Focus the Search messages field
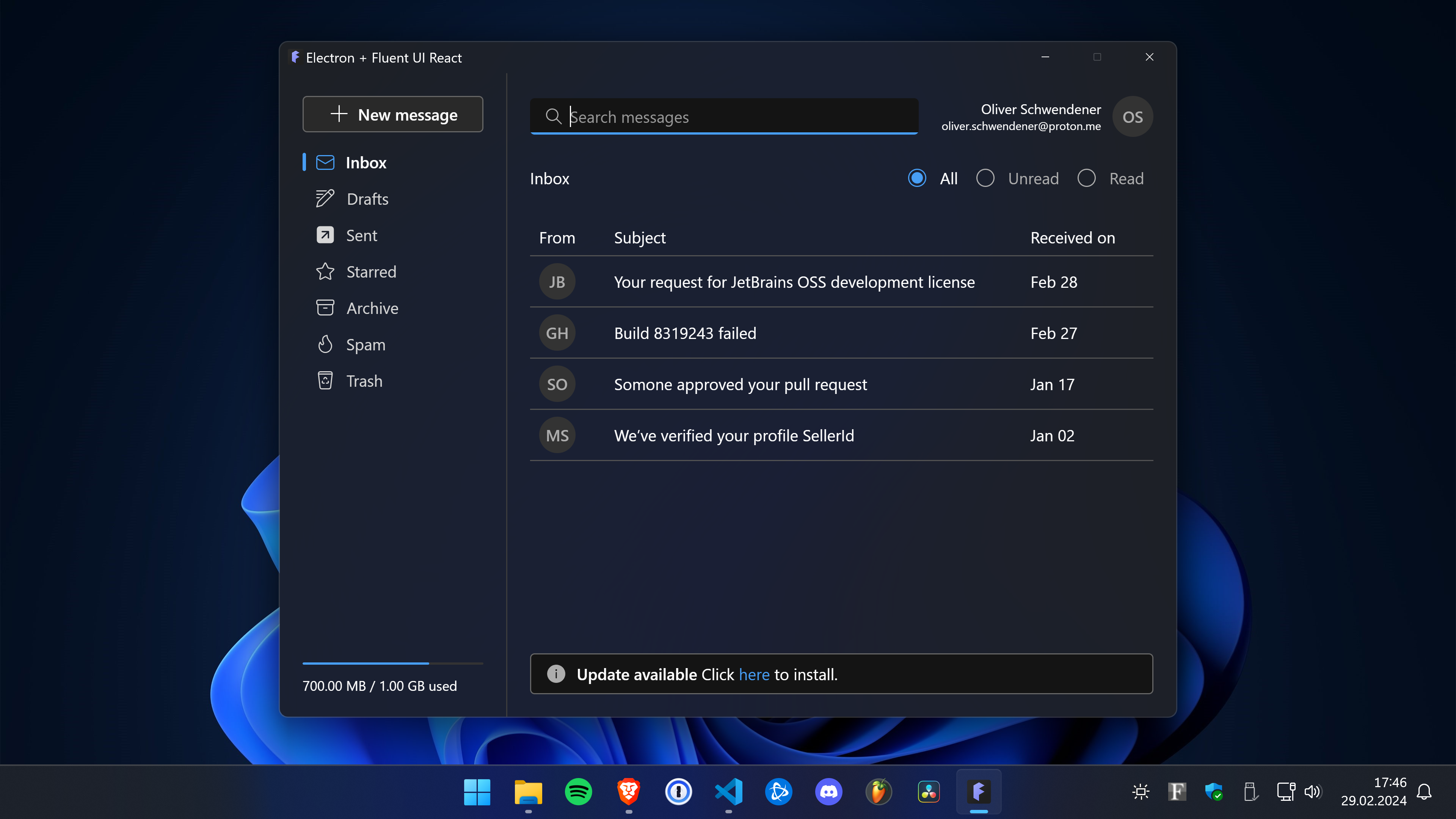1456x819 pixels. pyautogui.click(x=735, y=117)
